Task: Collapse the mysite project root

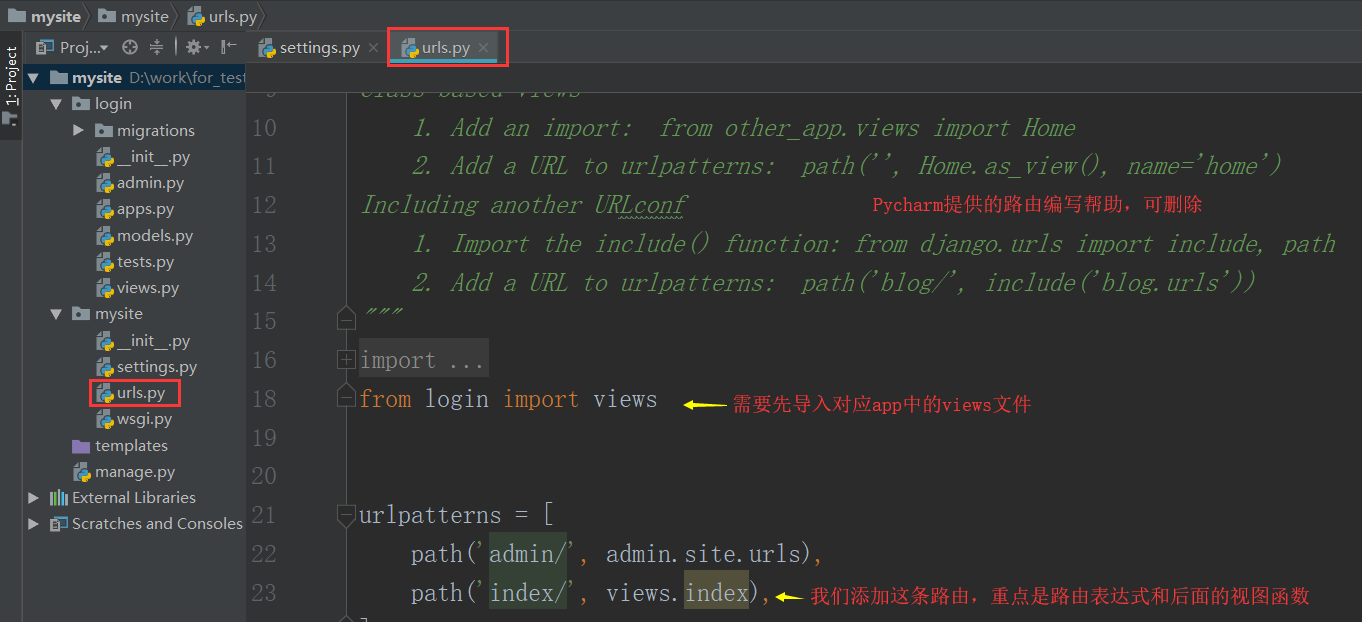Action: [x=34, y=78]
